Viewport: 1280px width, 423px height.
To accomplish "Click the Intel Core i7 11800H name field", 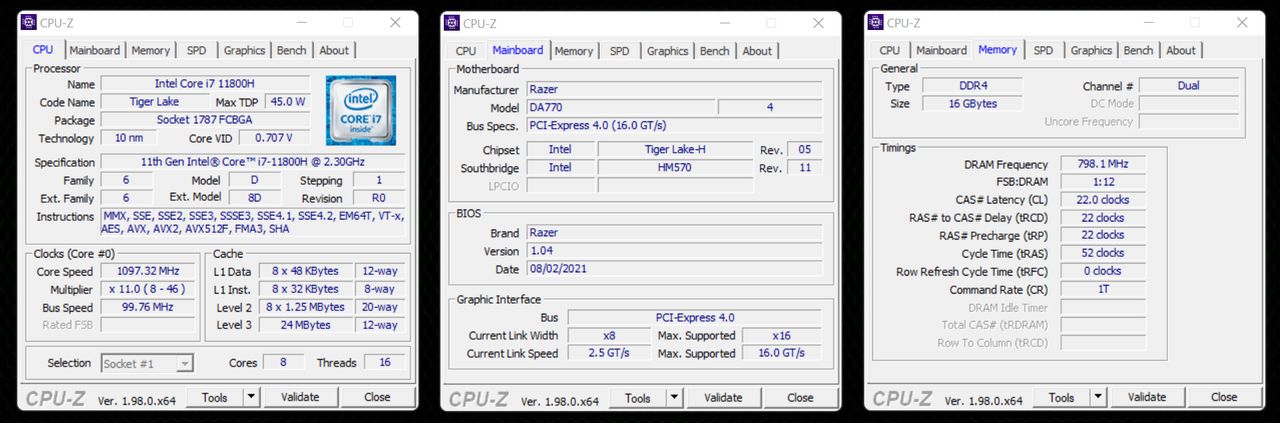I will click(x=205, y=84).
